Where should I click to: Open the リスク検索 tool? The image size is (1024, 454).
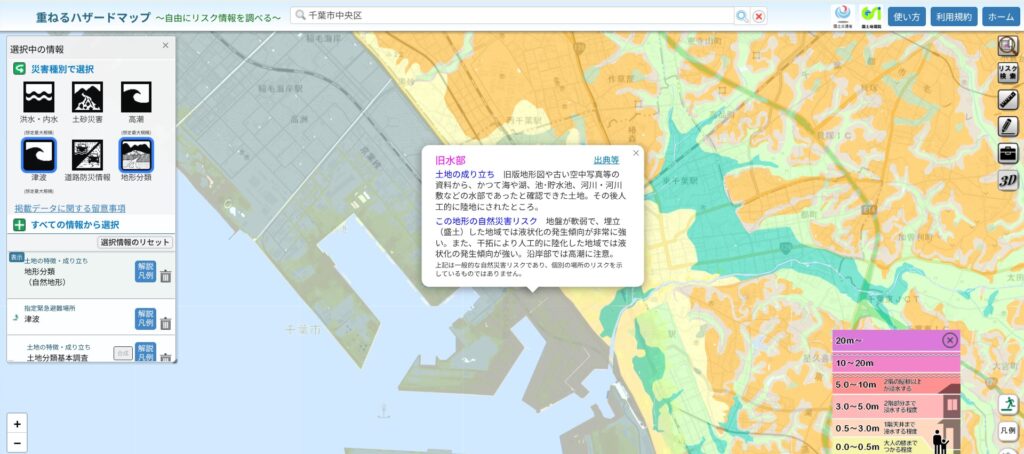coord(1008,73)
